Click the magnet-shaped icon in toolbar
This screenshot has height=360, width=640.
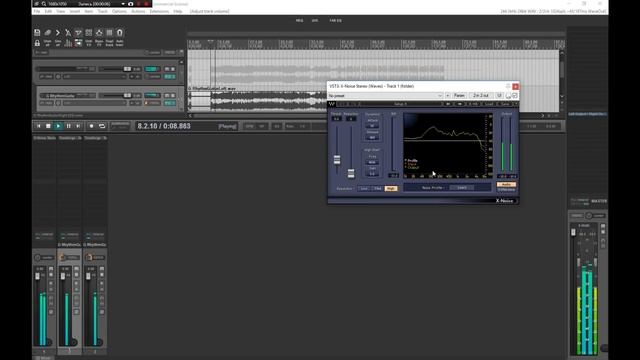pyautogui.click(x=120, y=33)
